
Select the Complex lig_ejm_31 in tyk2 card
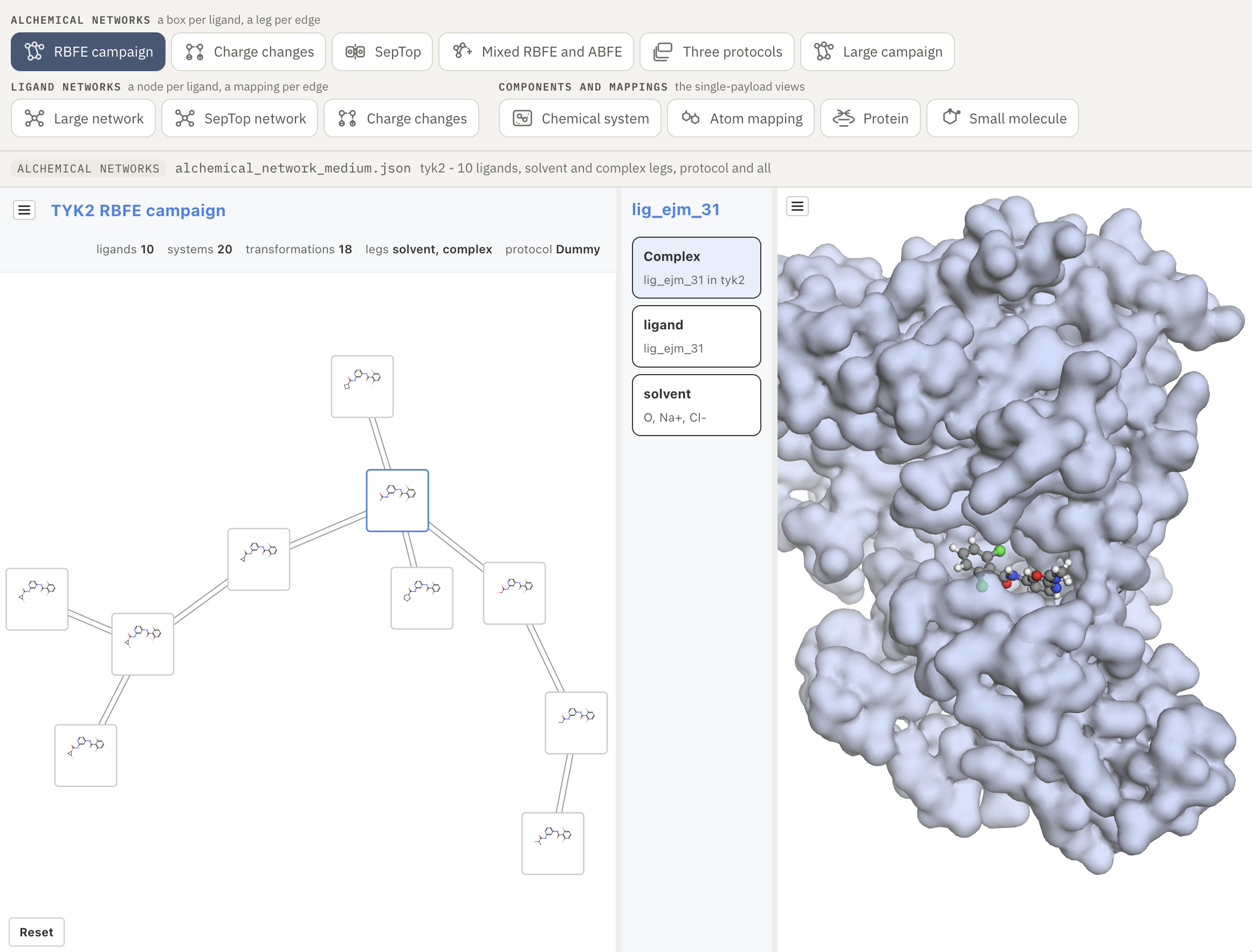click(x=696, y=267)
